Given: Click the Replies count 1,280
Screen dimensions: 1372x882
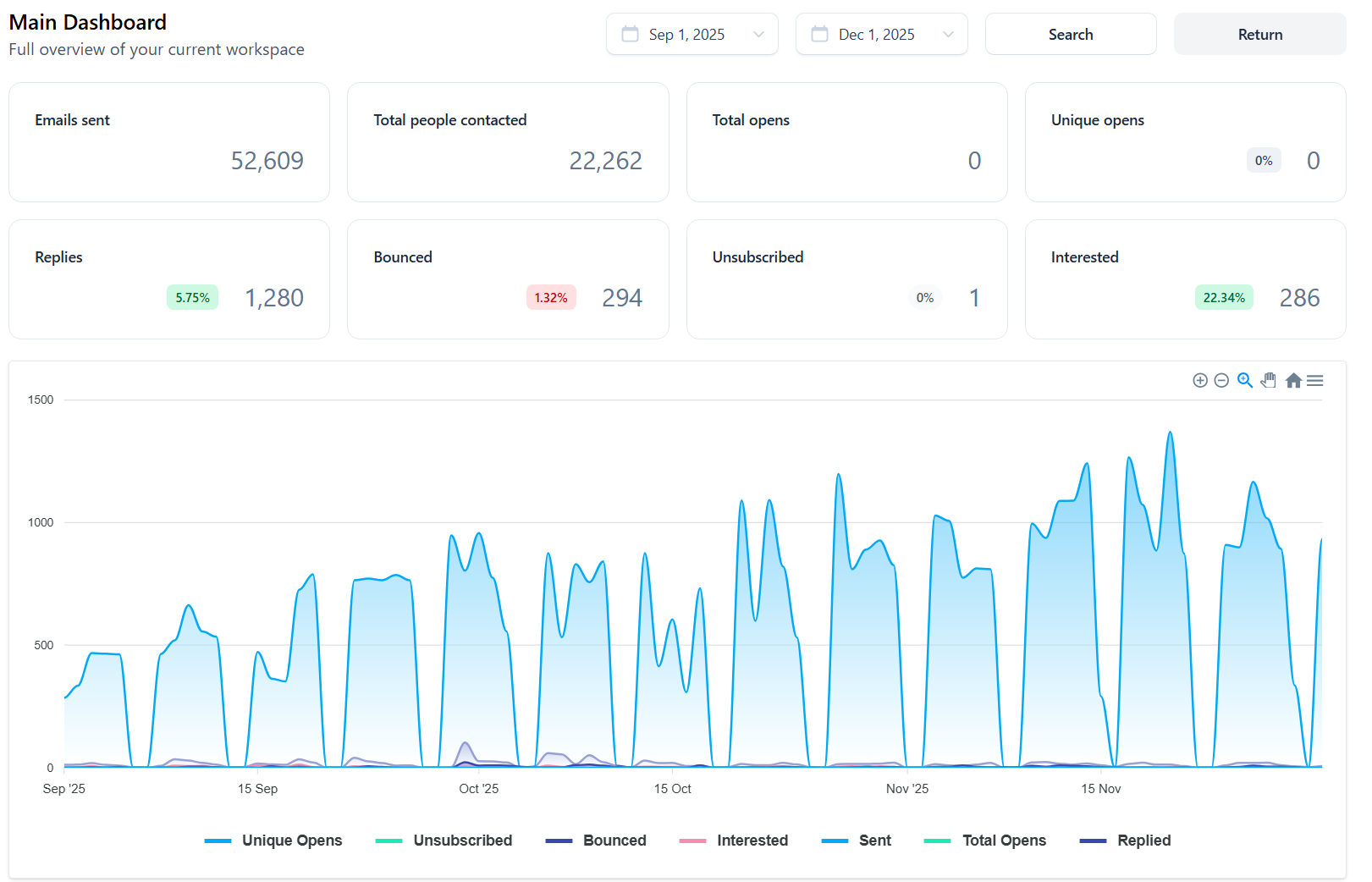Looking at the screenshot, I should 273,298.
